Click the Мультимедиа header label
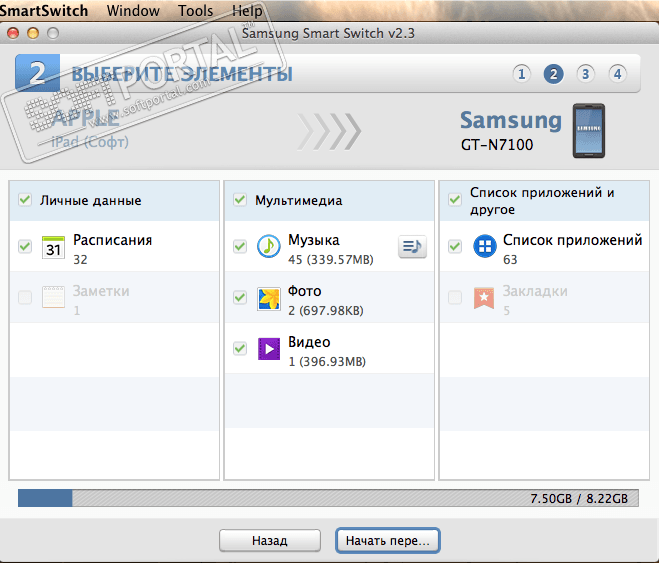Image resolution: width=659 pixels, height=563 pixels. pos(298,200)
